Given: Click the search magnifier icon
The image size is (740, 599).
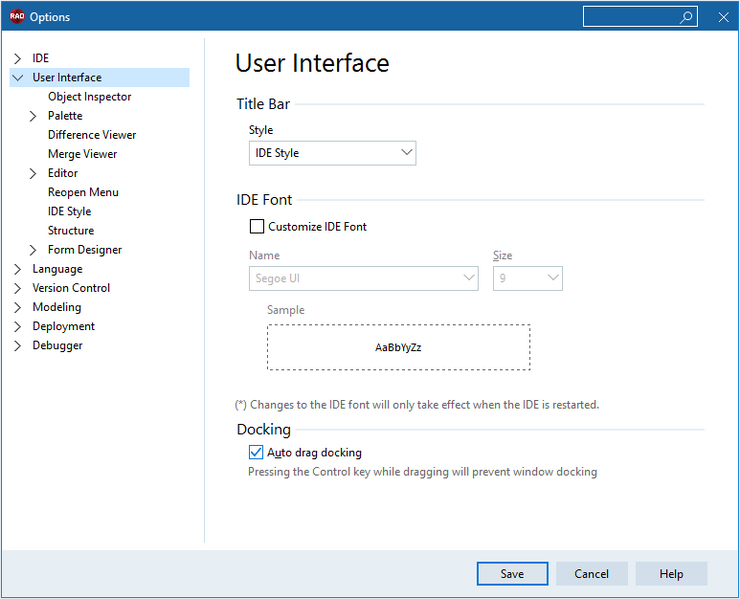Looking at the screenshot, I should click(686, 17).
